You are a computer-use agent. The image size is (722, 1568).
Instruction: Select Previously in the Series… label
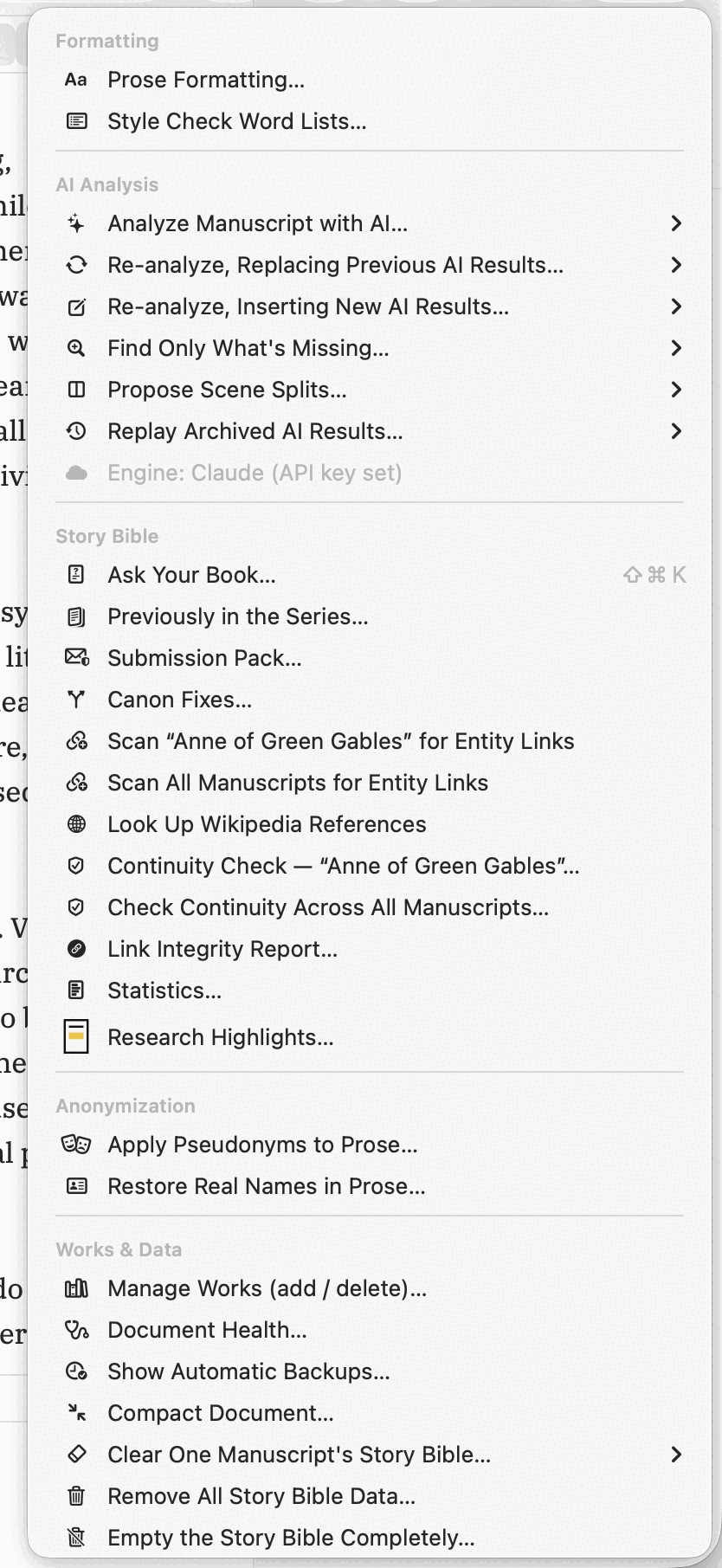(x=238, y=616)
